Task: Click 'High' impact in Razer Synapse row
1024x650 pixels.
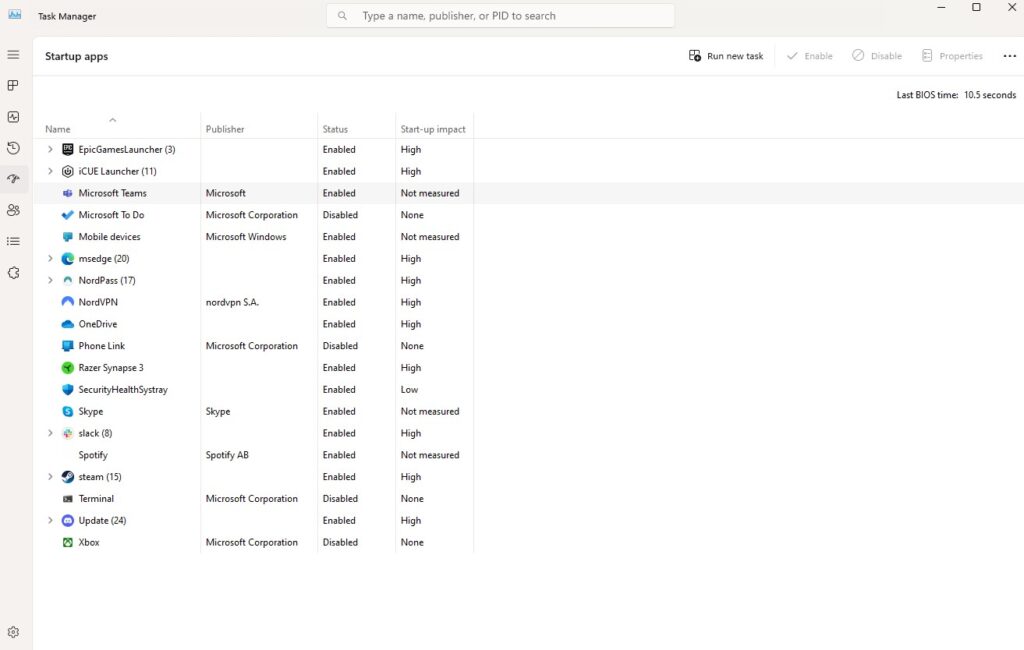Action: [411, 368]
